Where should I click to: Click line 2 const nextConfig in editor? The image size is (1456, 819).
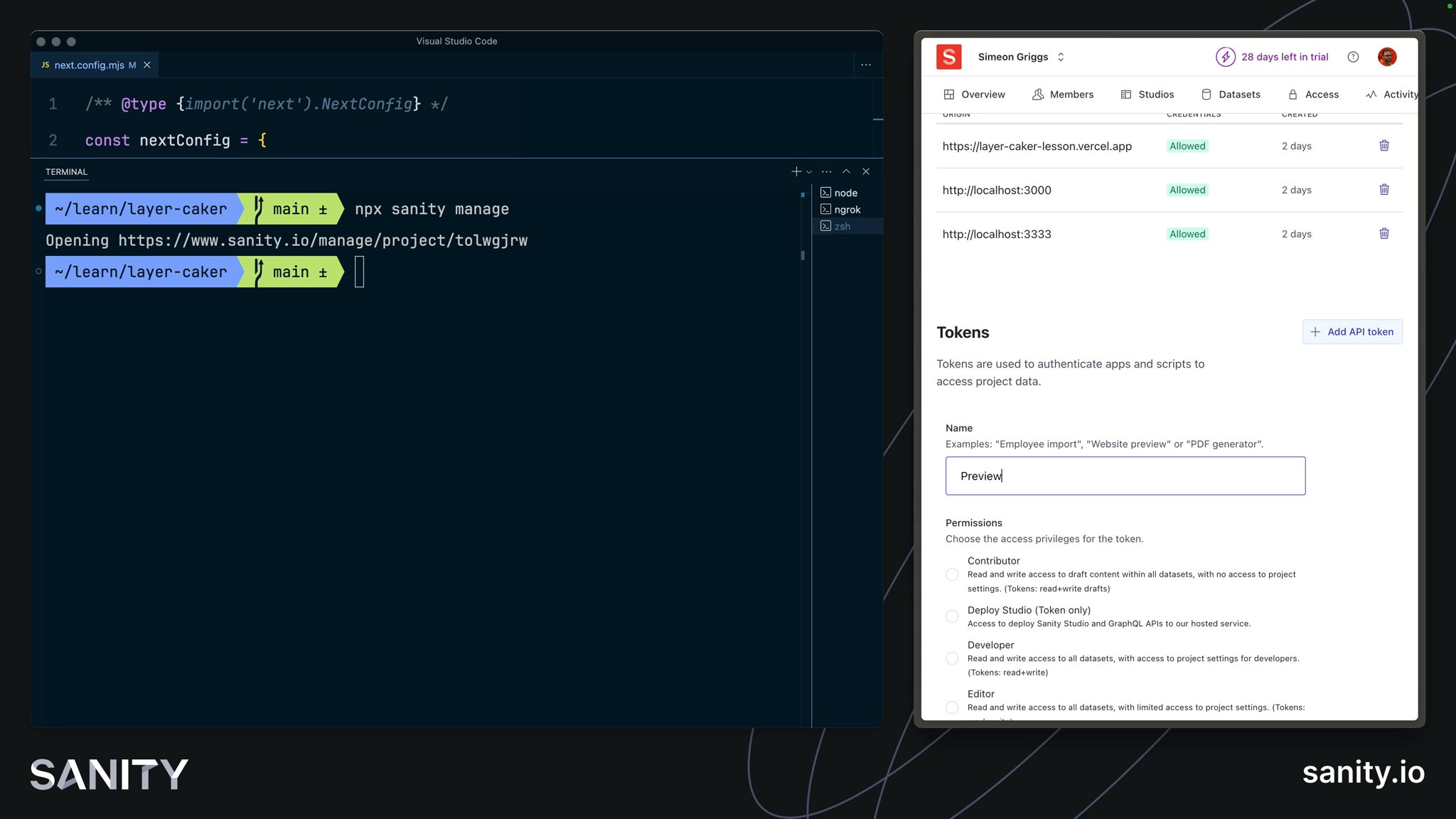[175, 141]
